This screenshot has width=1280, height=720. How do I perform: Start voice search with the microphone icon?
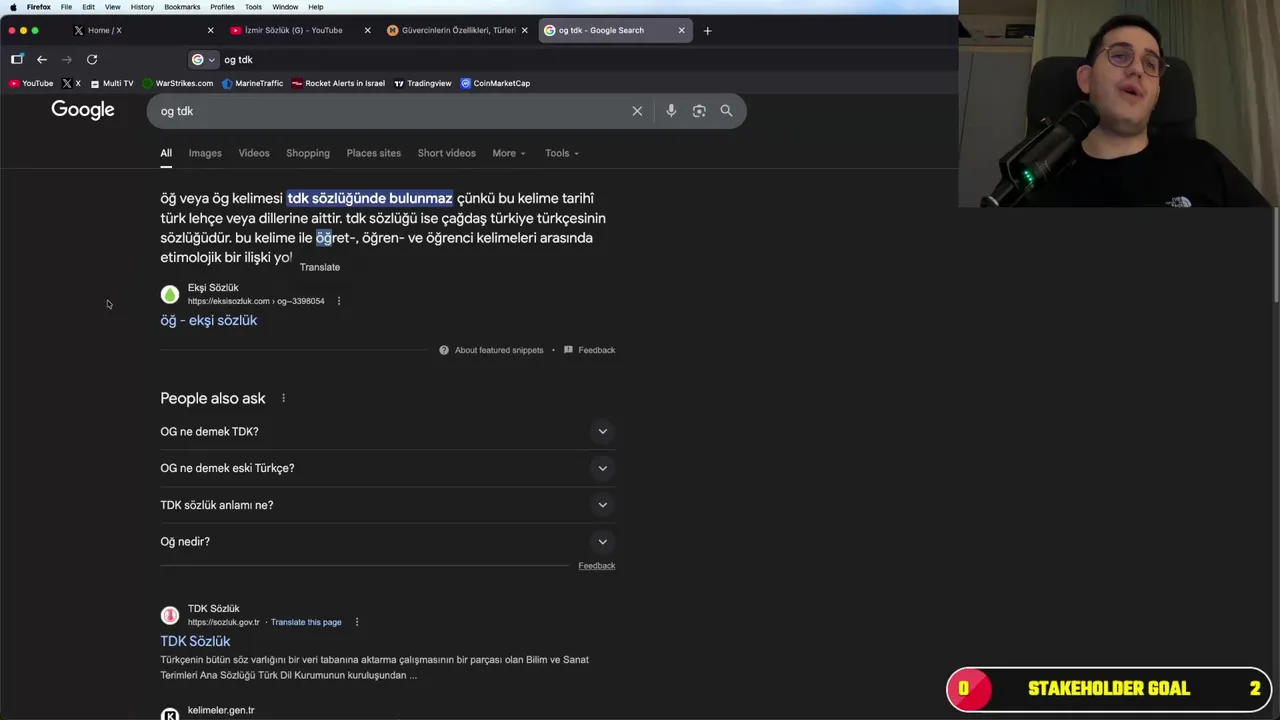pos(671,111)
